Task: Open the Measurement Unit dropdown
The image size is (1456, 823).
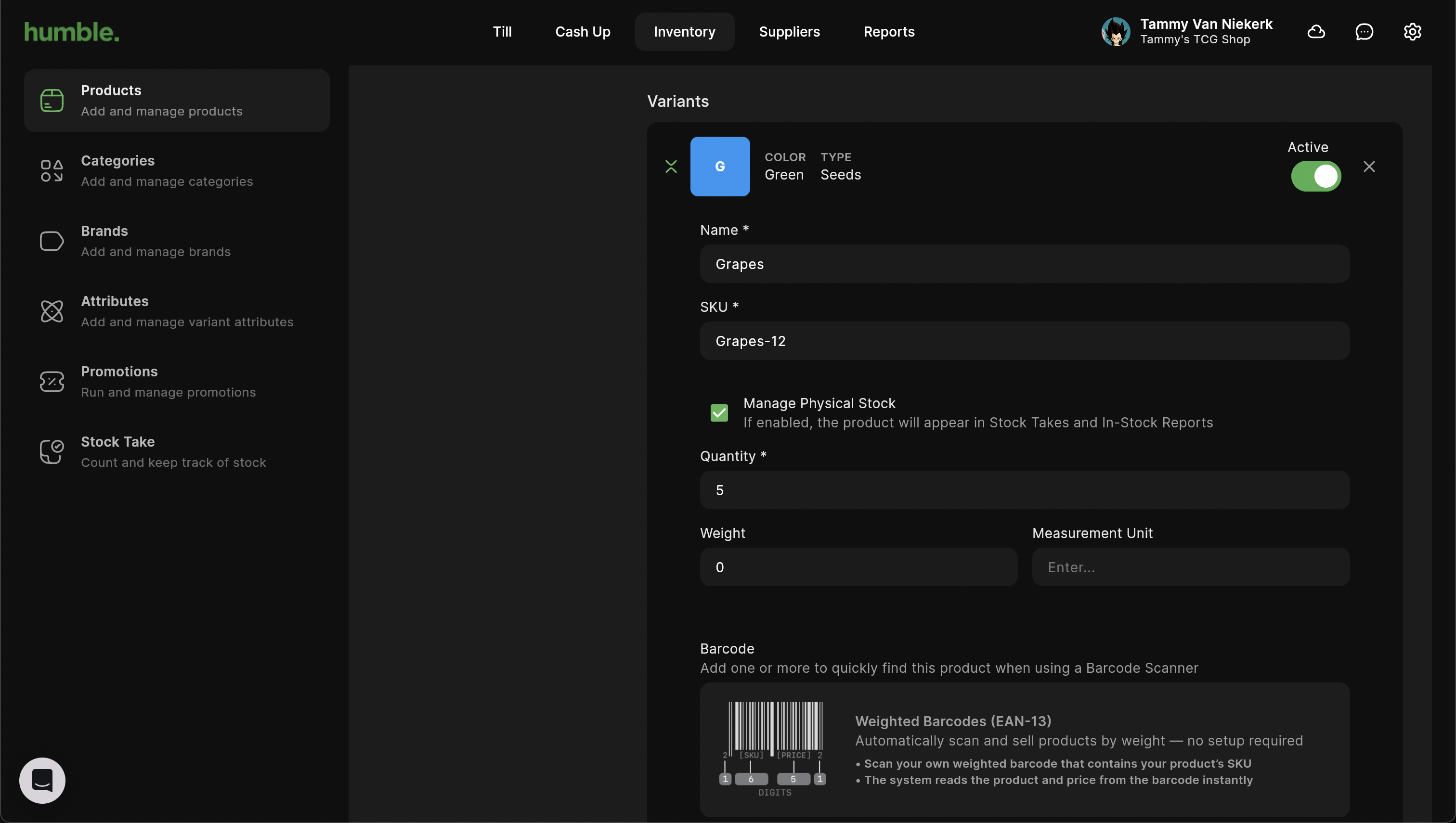Action: point(1190,567)
